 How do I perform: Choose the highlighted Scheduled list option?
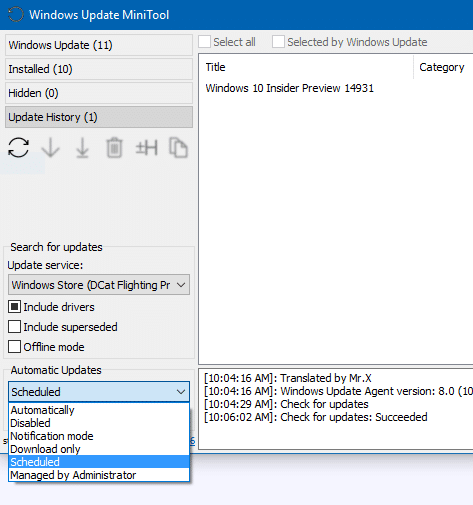(x=99, y=462)
